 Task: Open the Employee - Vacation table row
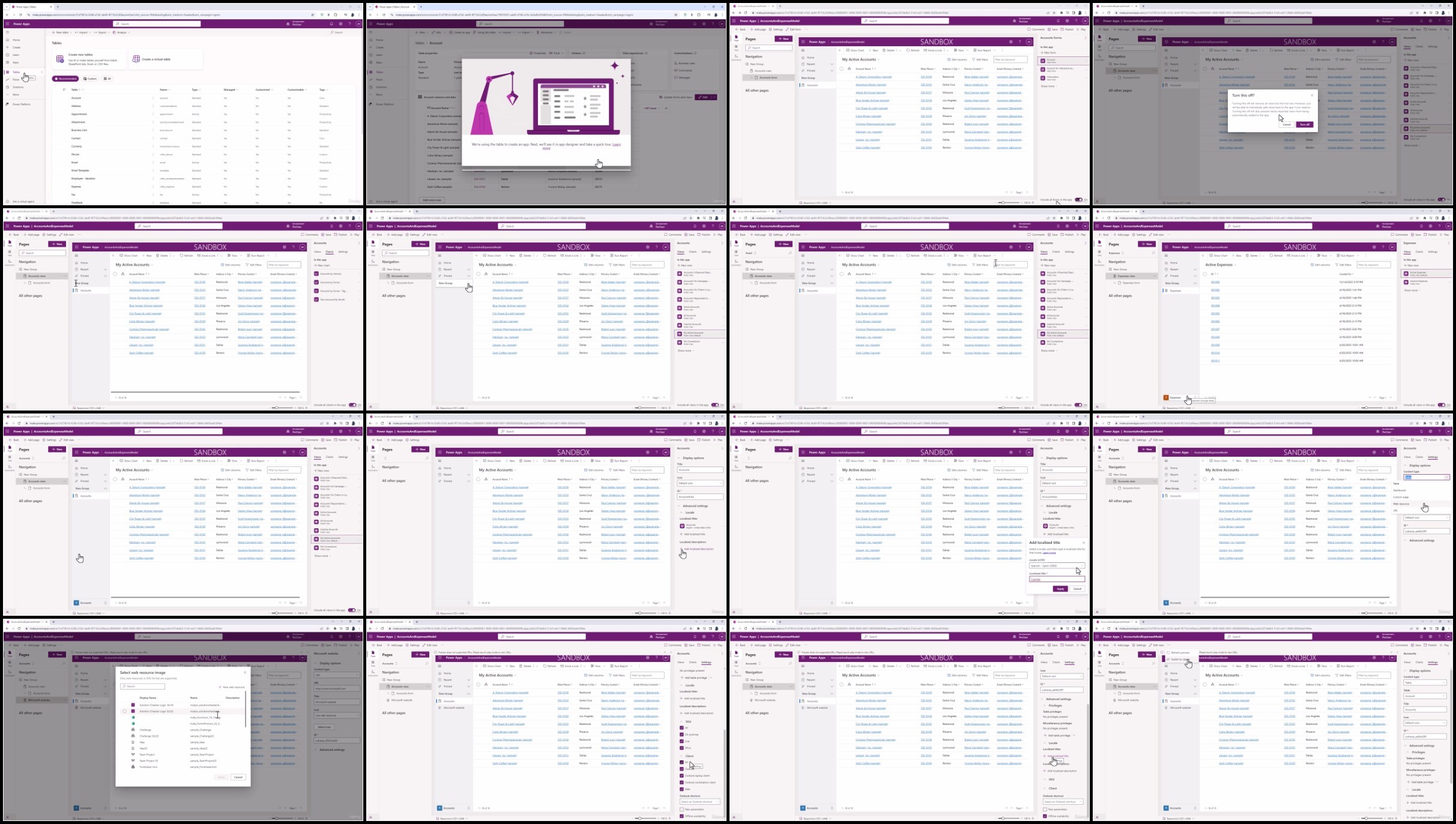(83, 179)
